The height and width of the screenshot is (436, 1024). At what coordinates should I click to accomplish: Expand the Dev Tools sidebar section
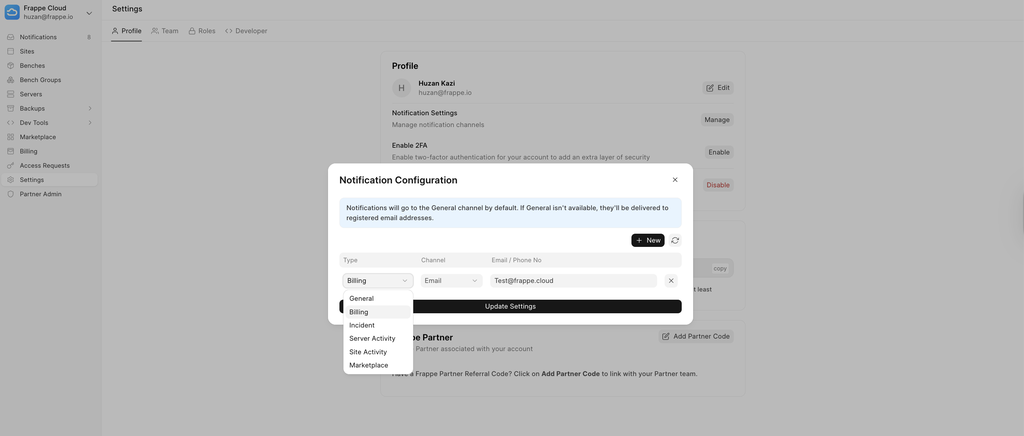(89, 123)
